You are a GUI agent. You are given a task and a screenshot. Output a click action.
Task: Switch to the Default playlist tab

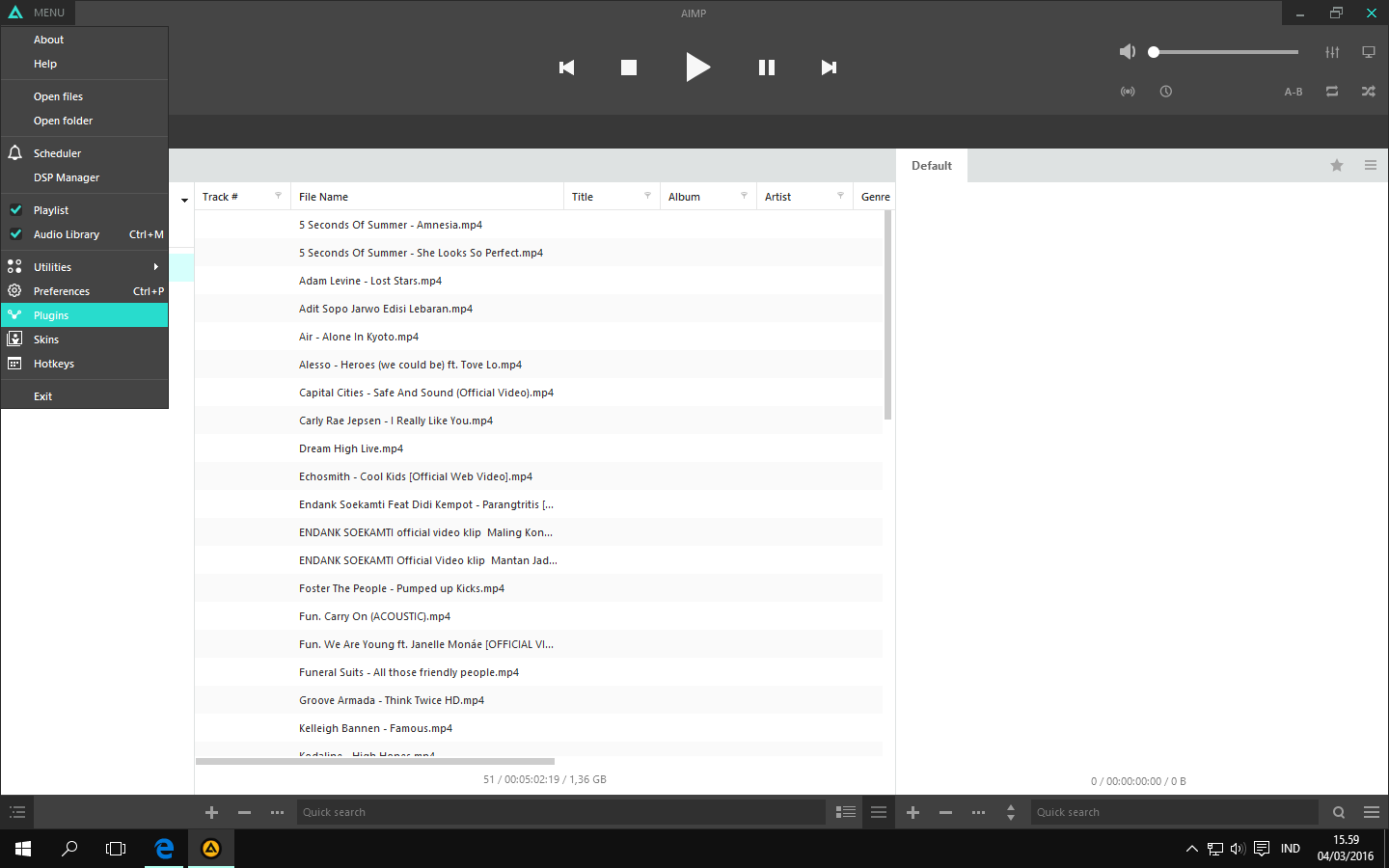(x=932, y=166)
